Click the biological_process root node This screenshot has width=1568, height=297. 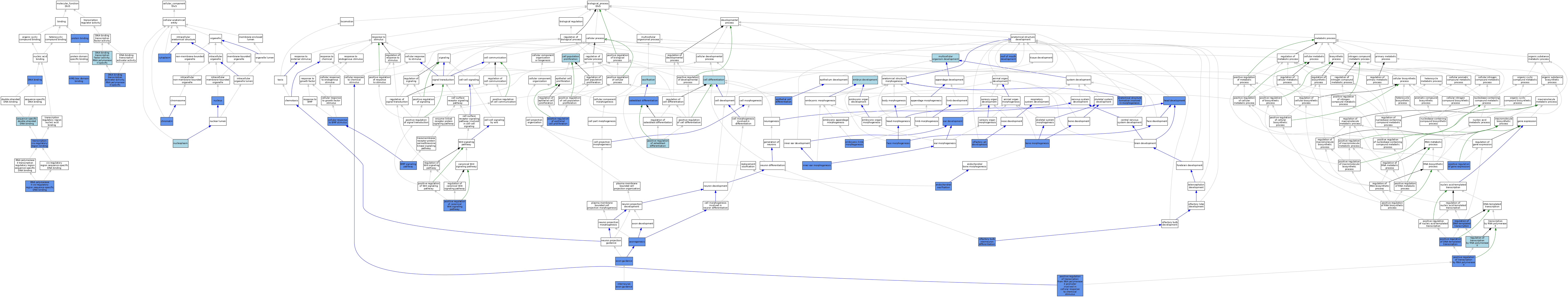pos(598,5)
